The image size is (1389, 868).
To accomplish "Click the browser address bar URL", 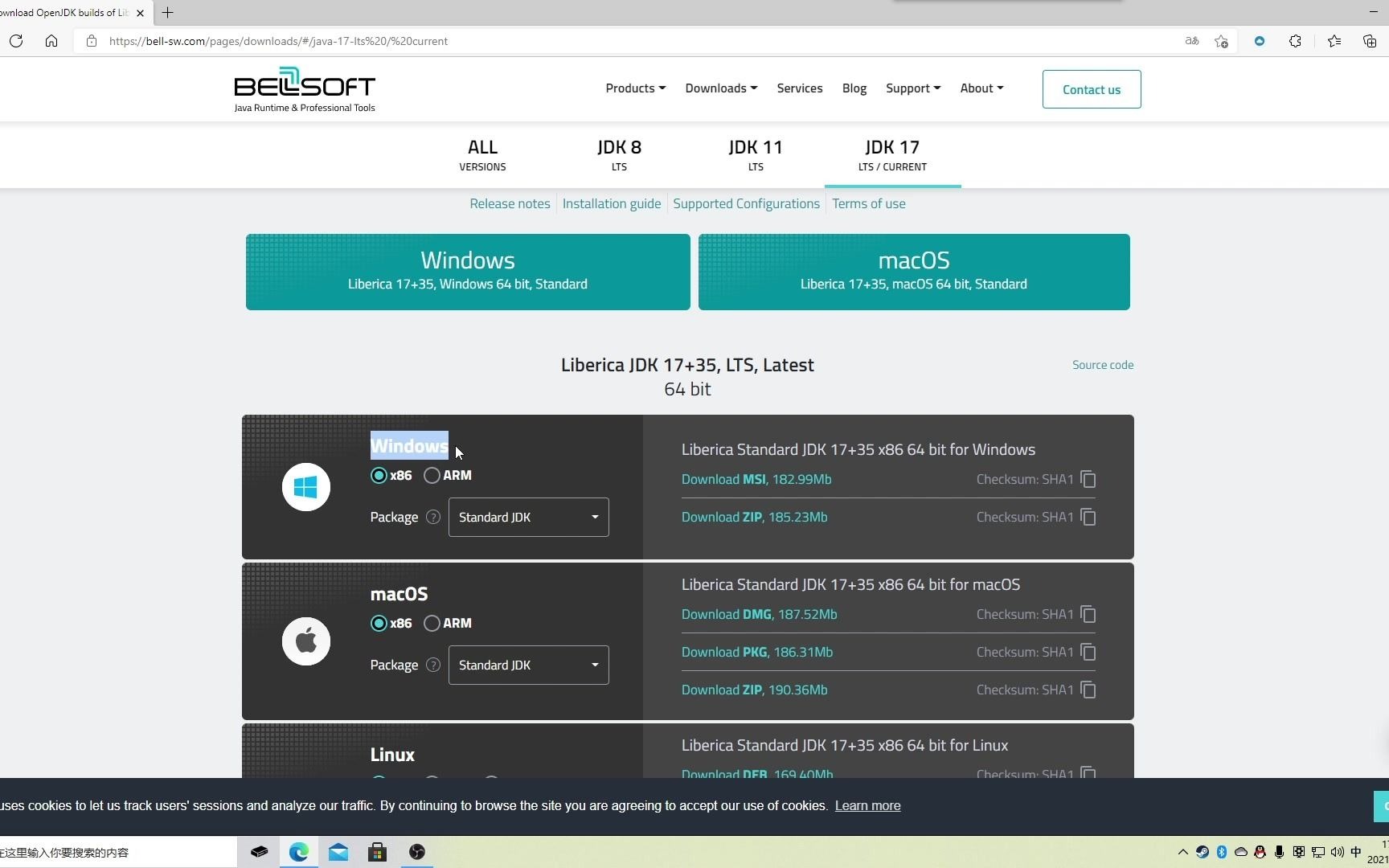I will coord(278,41).
